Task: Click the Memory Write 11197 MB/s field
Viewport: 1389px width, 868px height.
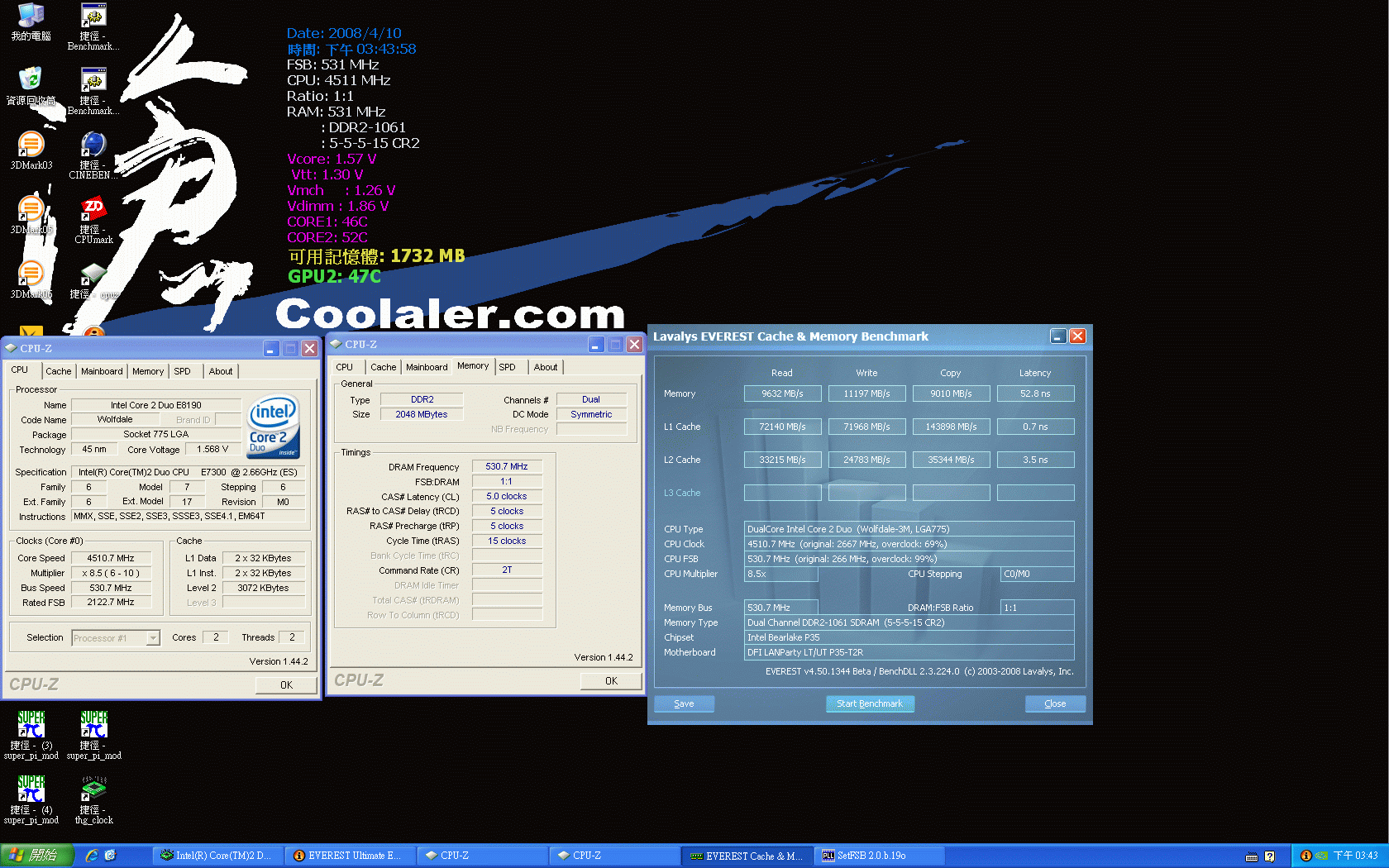Action: tap(866, 393)
